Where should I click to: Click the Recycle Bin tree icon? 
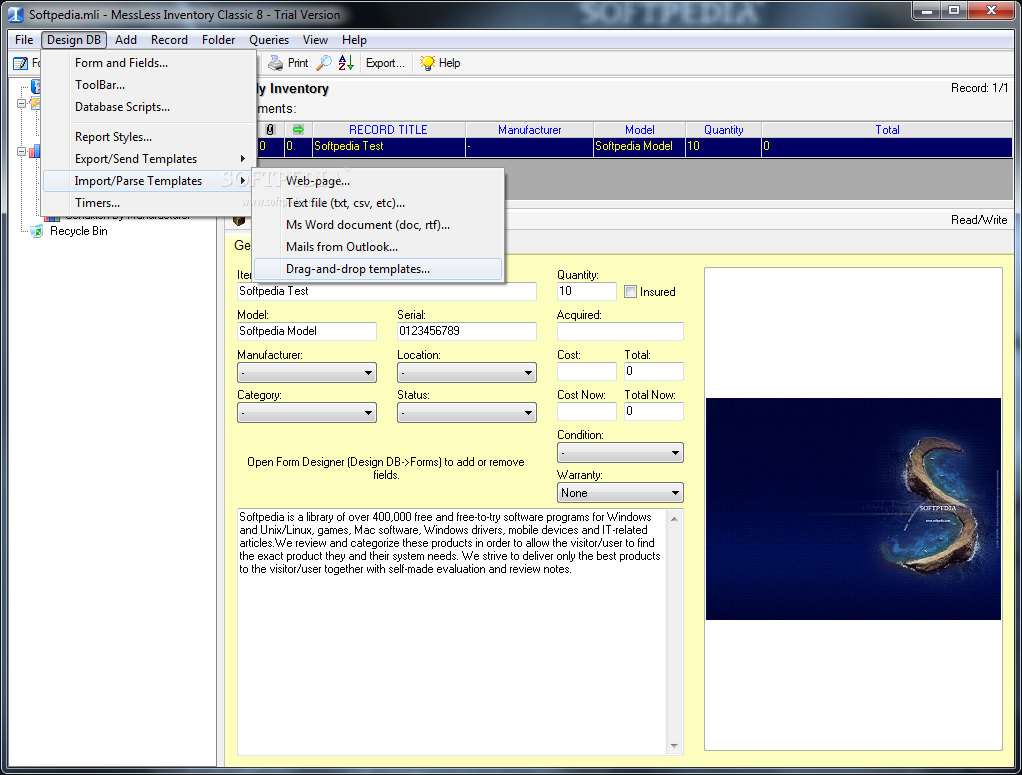pos(38,231)
